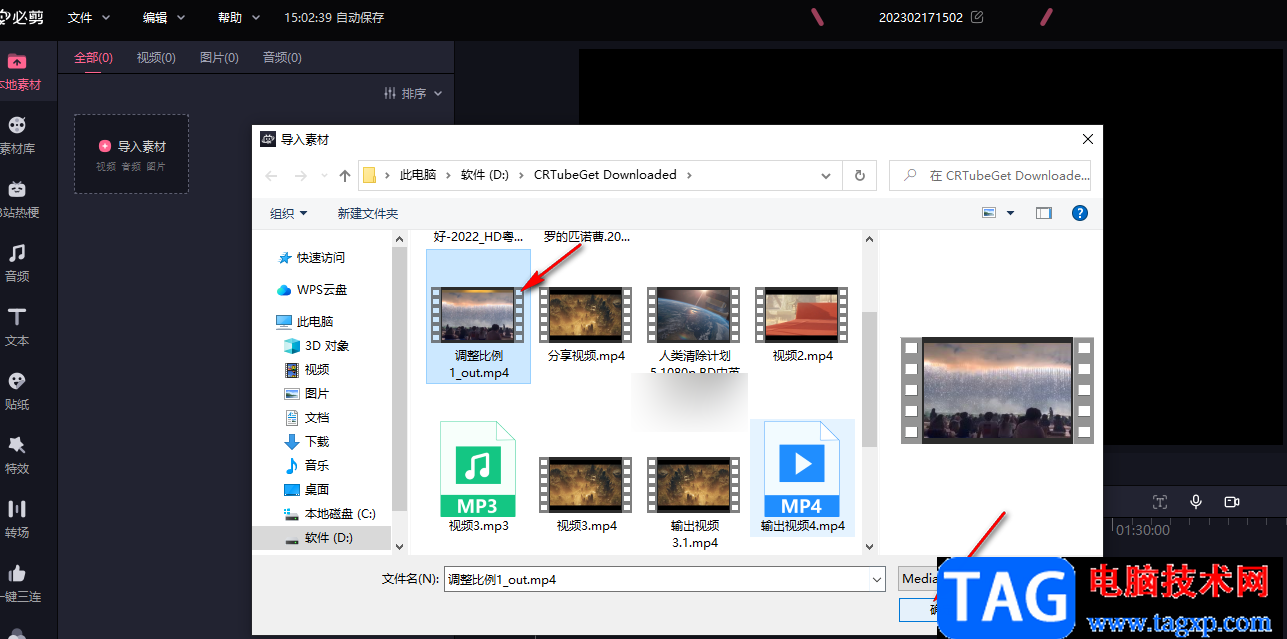The width and height of the screenshot is (1287, 639).
Task: Open the recent locations dropdown arrow
Action: pyautogui.click(x=322, y=175)
